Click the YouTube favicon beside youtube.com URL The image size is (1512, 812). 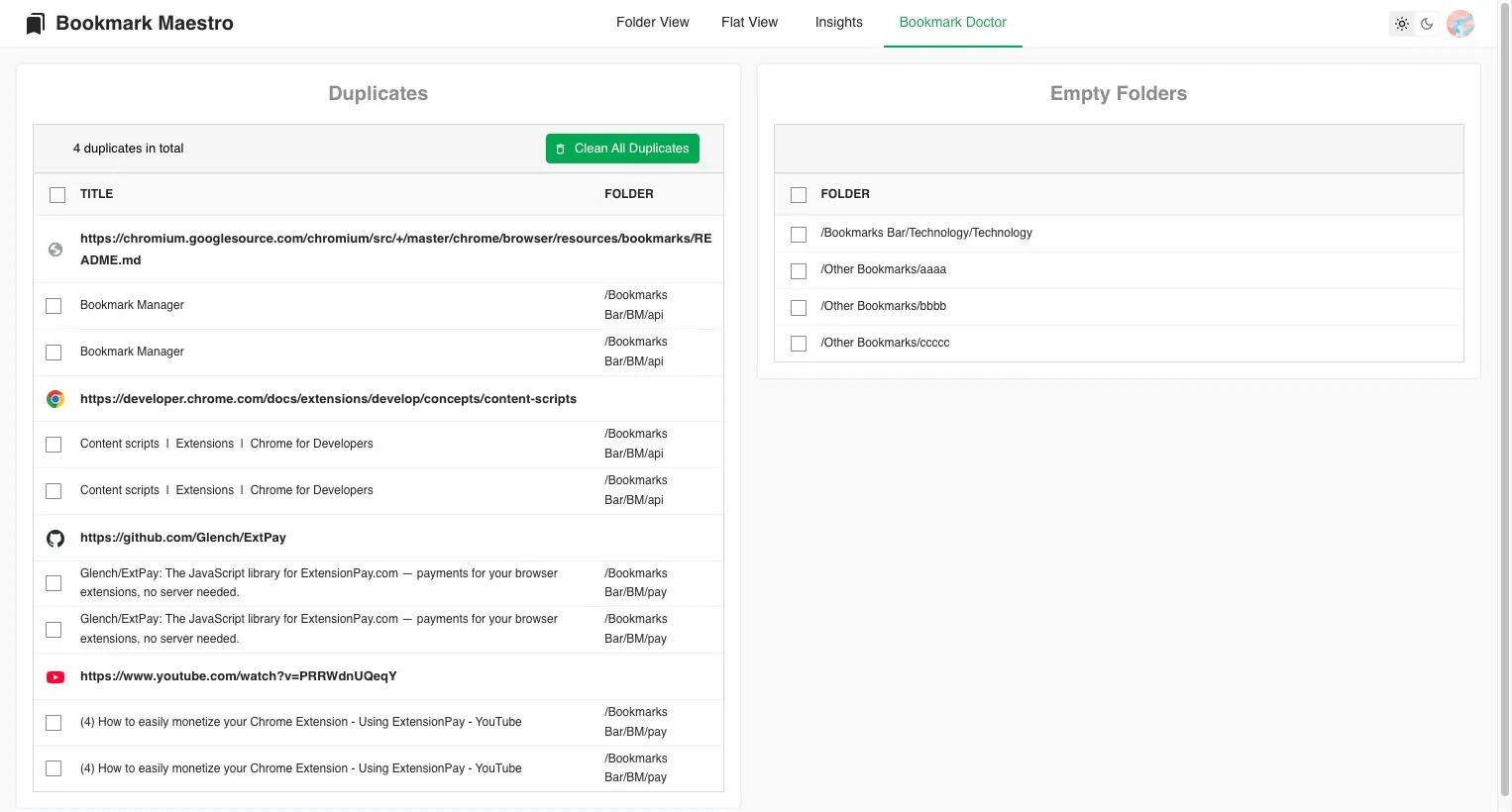coord(55,677)
